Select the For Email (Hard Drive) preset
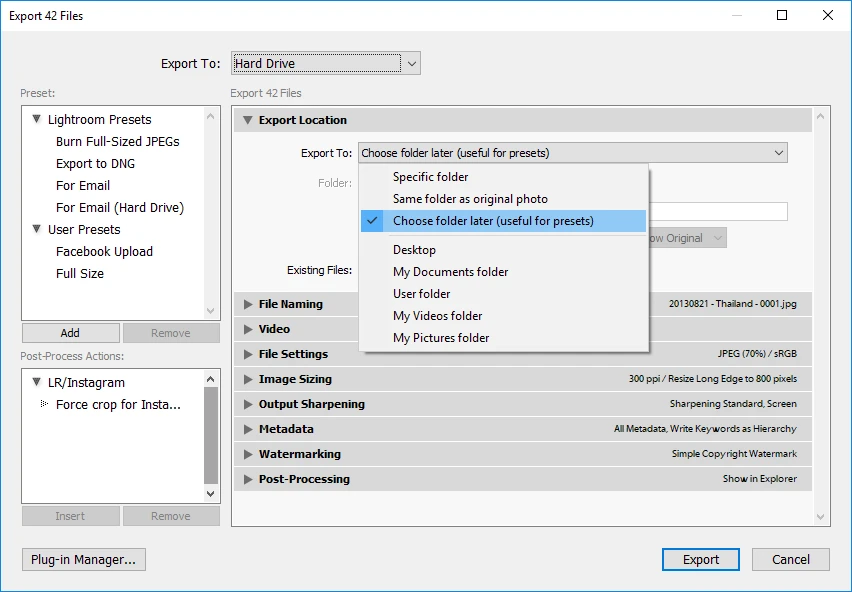The image size is (852, 592). point(120,207)
